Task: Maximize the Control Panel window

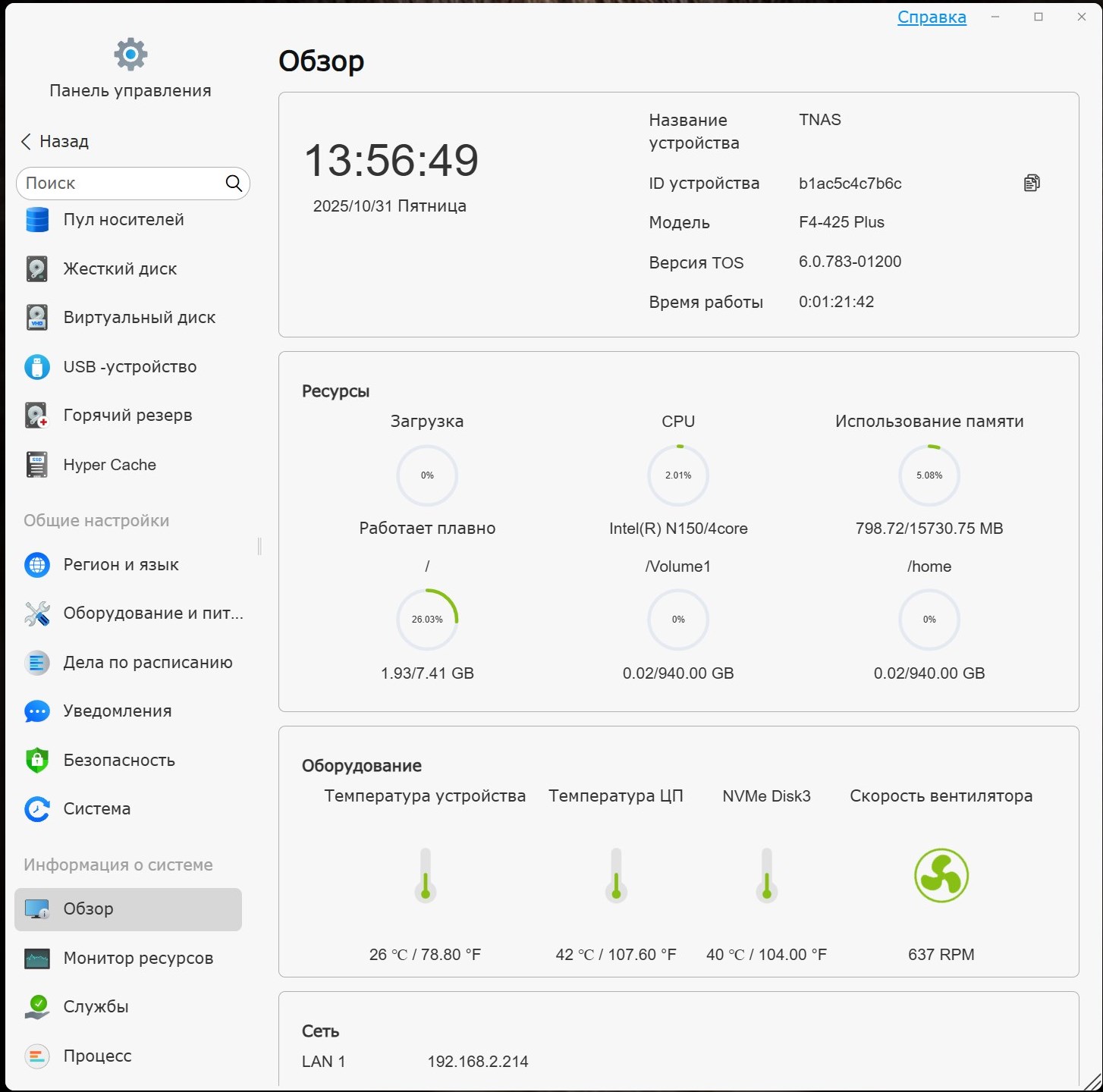Action: (x=1039, y=17)
